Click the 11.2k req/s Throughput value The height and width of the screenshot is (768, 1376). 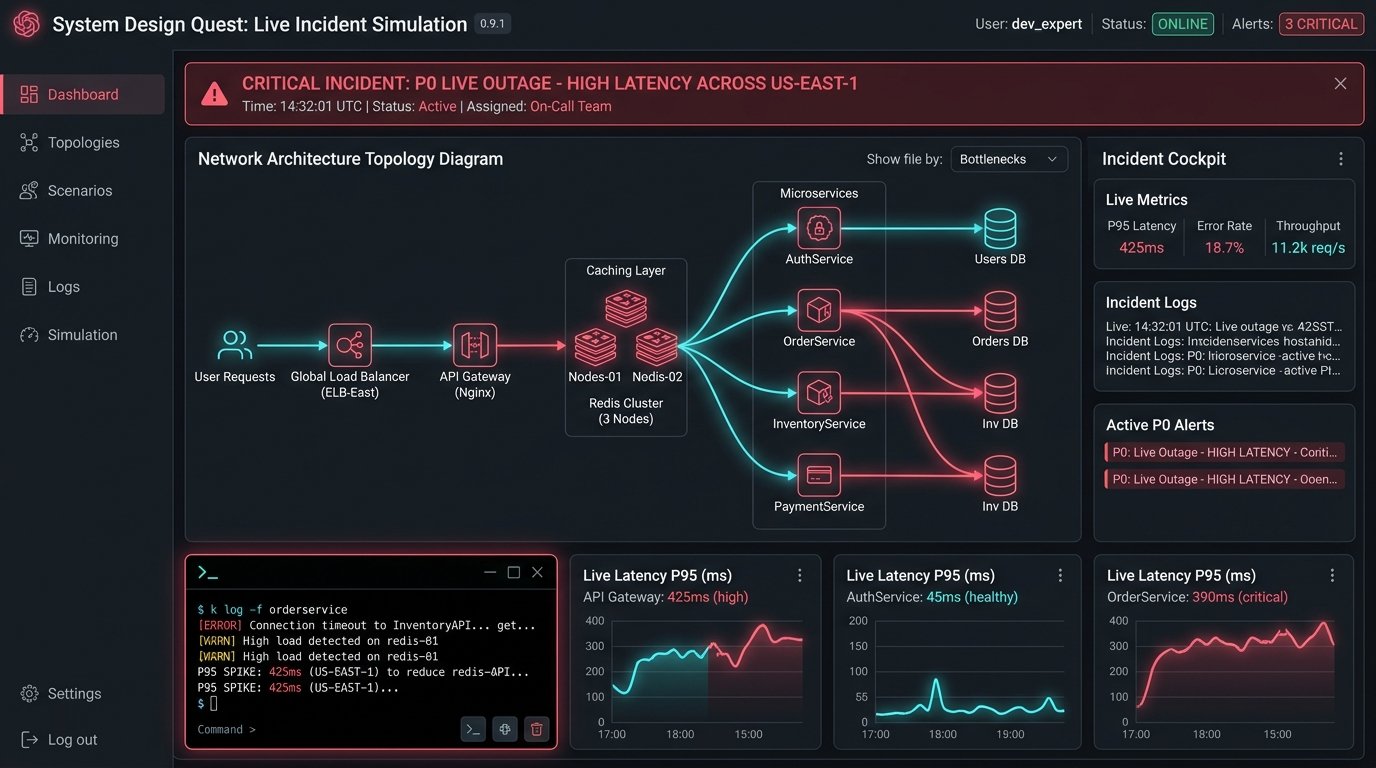pyautogui.click(x=1308, y=248)
